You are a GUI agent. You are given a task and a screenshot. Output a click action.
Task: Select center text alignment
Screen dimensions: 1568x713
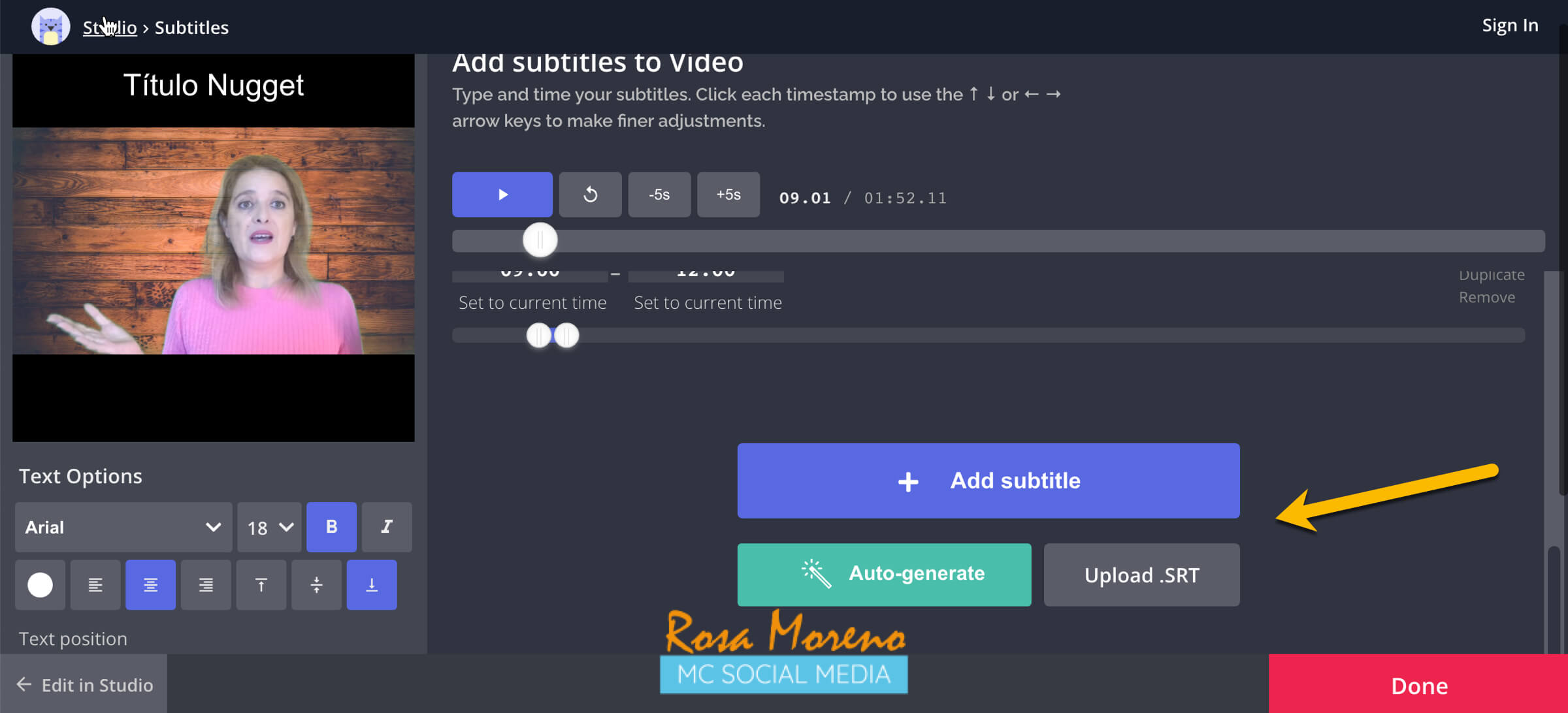coord(150,584)
